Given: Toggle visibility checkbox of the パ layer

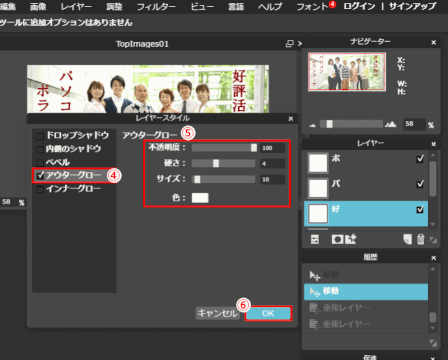Looking at the screenshot, I should coord(420,184).
